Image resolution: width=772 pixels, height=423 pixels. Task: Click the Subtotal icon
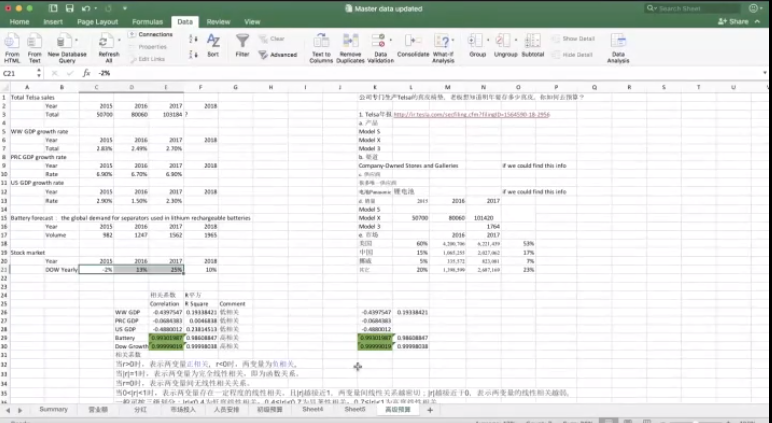click(x=532, y=41)
